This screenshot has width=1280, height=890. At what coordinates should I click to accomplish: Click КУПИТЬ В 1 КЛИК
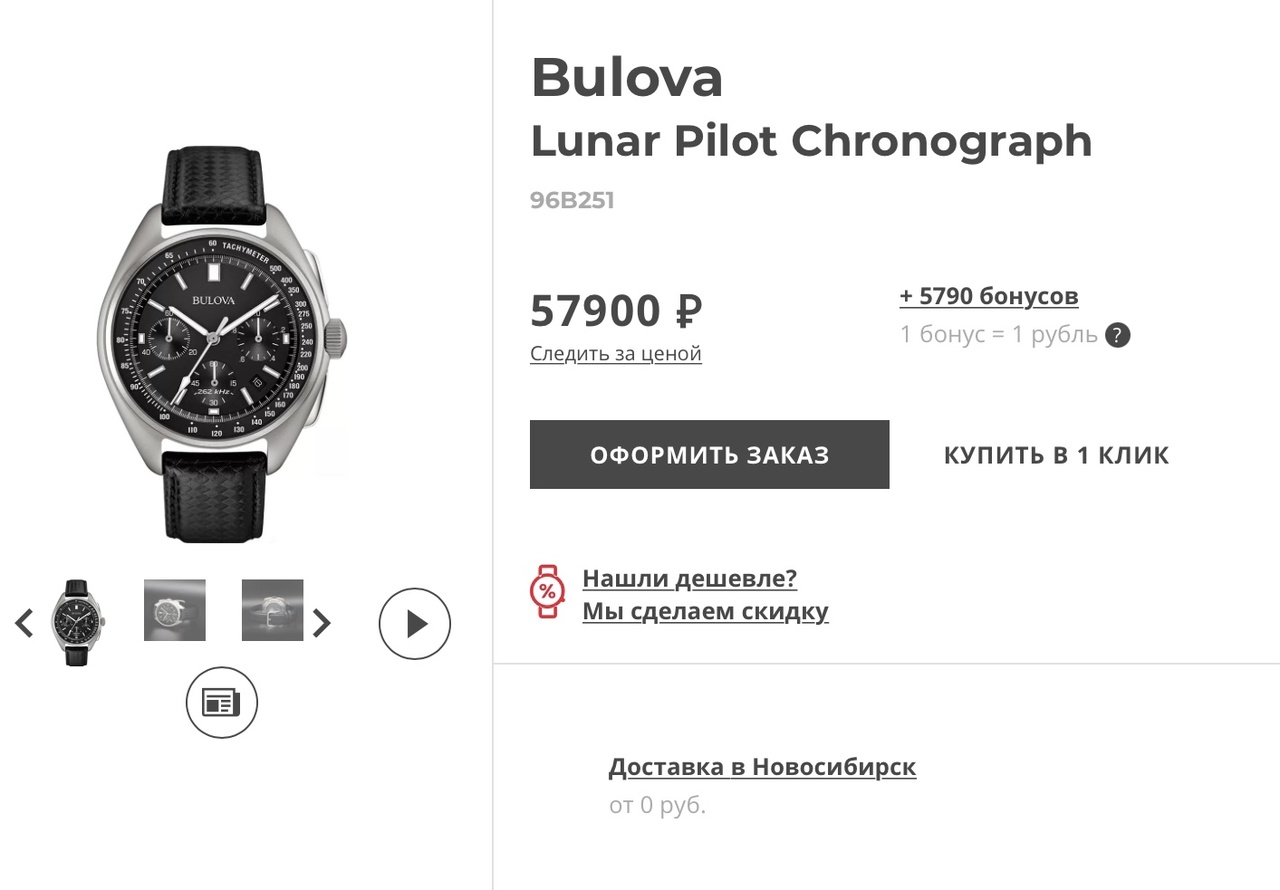1056,455
